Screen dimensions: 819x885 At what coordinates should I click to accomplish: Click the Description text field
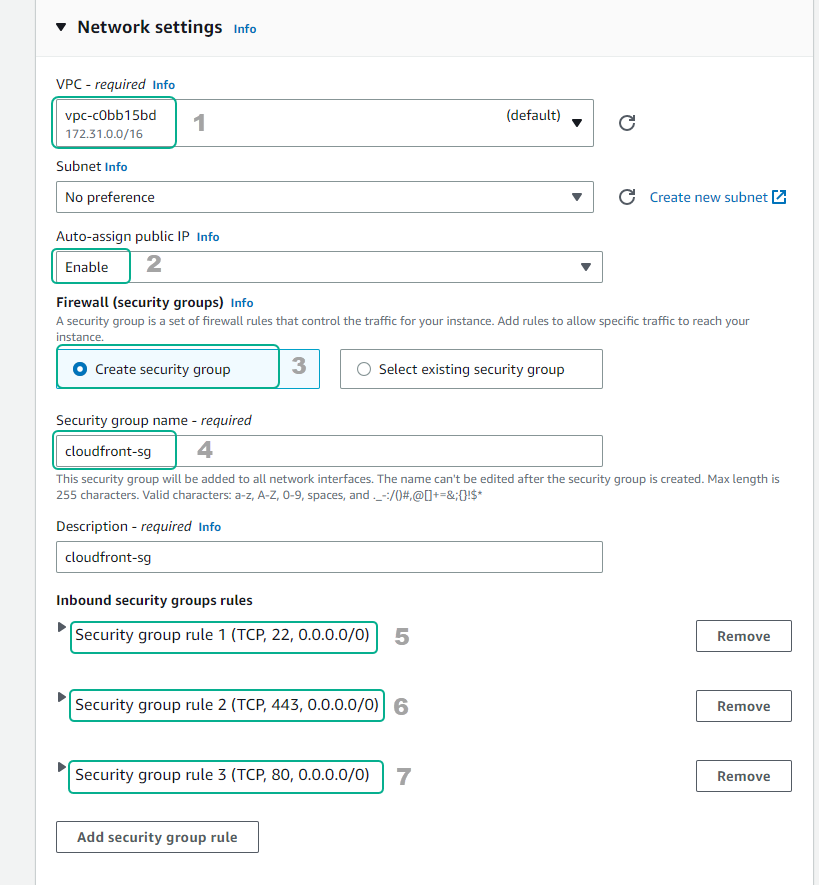[328, 556]
